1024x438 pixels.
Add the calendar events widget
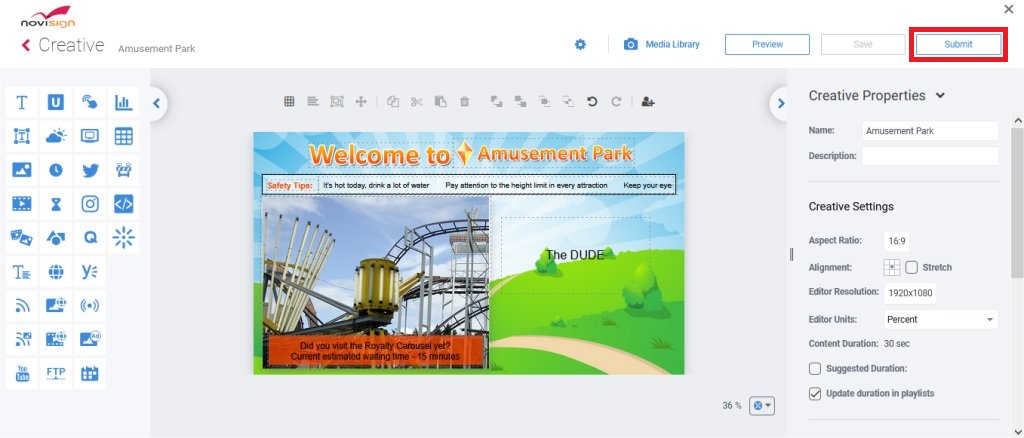point(89,373)
